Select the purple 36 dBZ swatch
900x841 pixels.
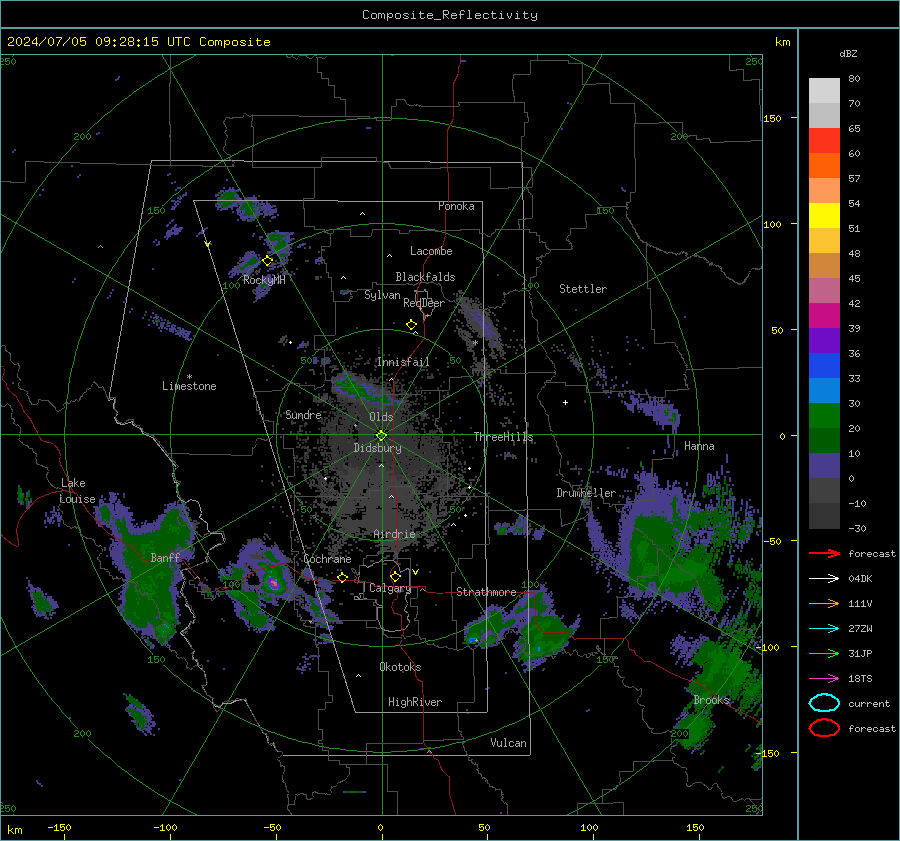tap(824, 340)
